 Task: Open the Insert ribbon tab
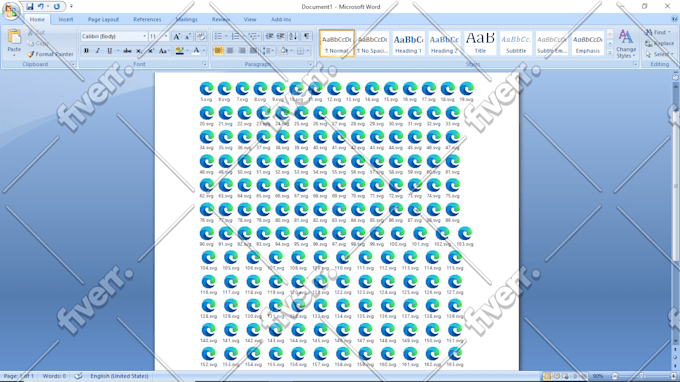(66, 20)
